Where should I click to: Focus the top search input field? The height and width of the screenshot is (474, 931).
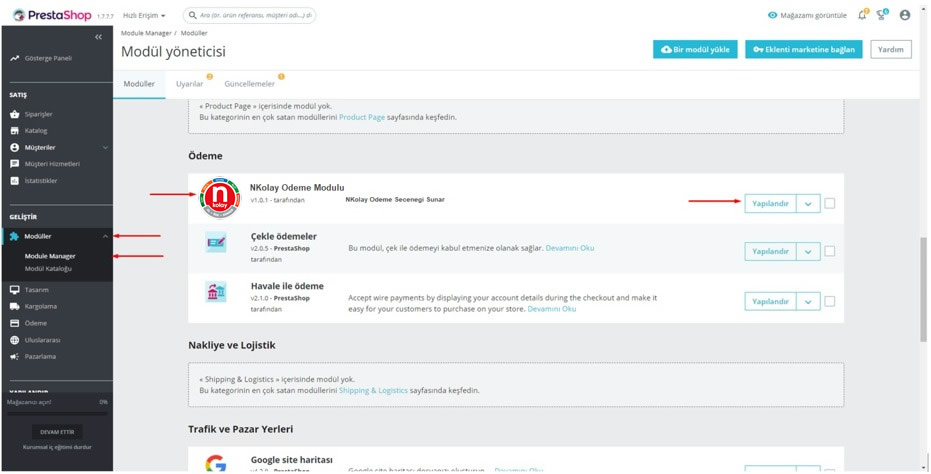(x=255, y=16)
